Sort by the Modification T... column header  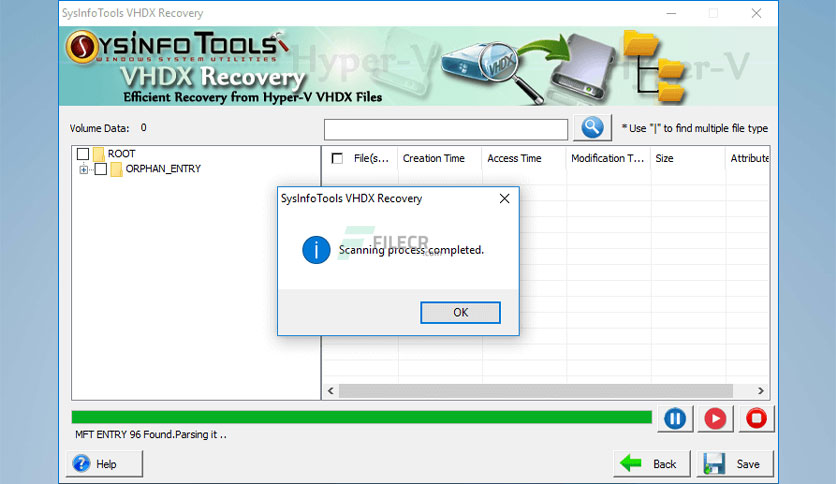coord(608,158)
